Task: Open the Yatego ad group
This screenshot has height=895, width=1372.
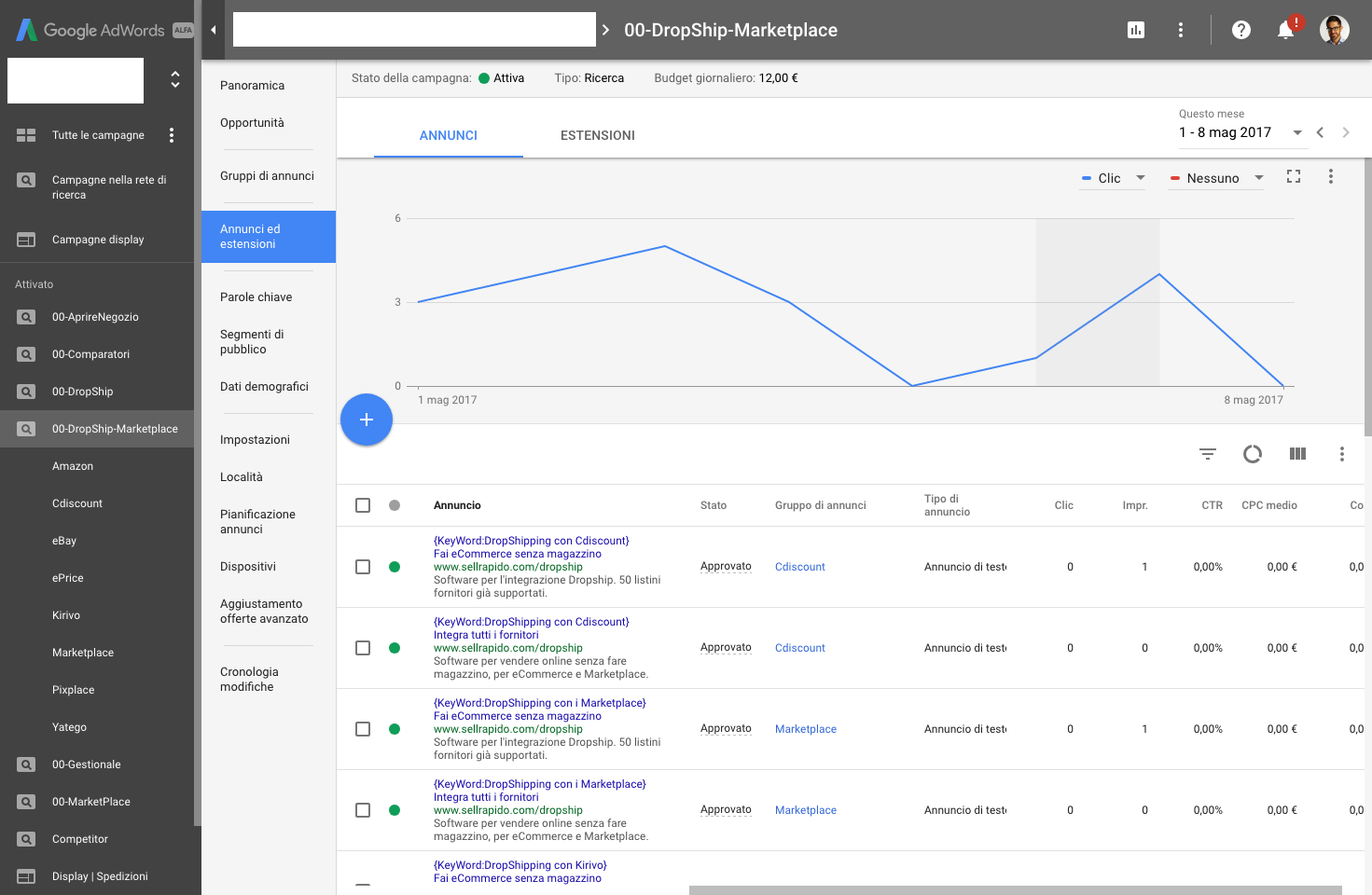Action: coord(69,727)
